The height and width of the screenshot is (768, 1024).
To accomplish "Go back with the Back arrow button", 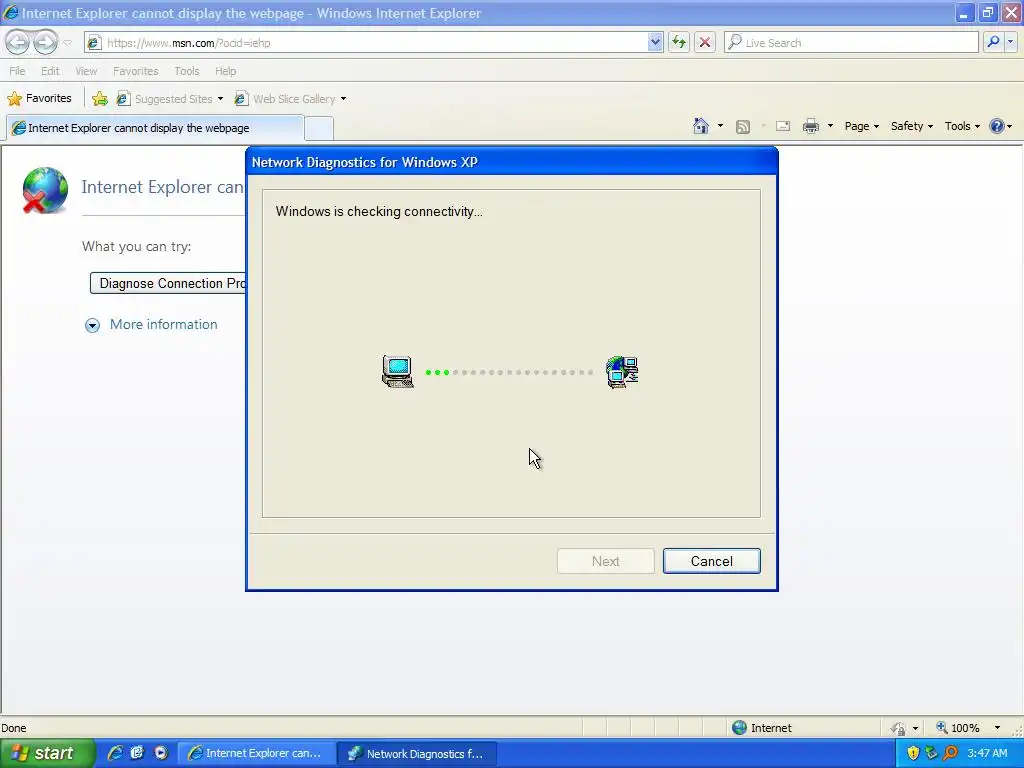I will [x=18, y=42].
